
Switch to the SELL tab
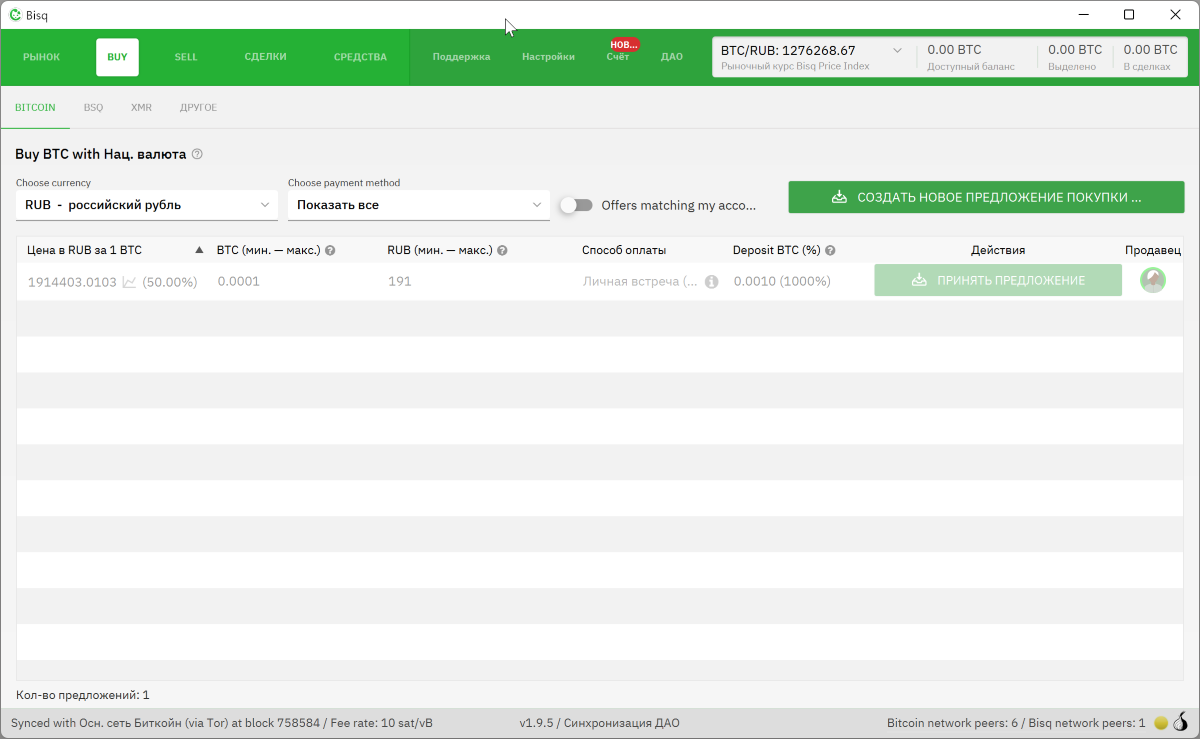point(186,57)
